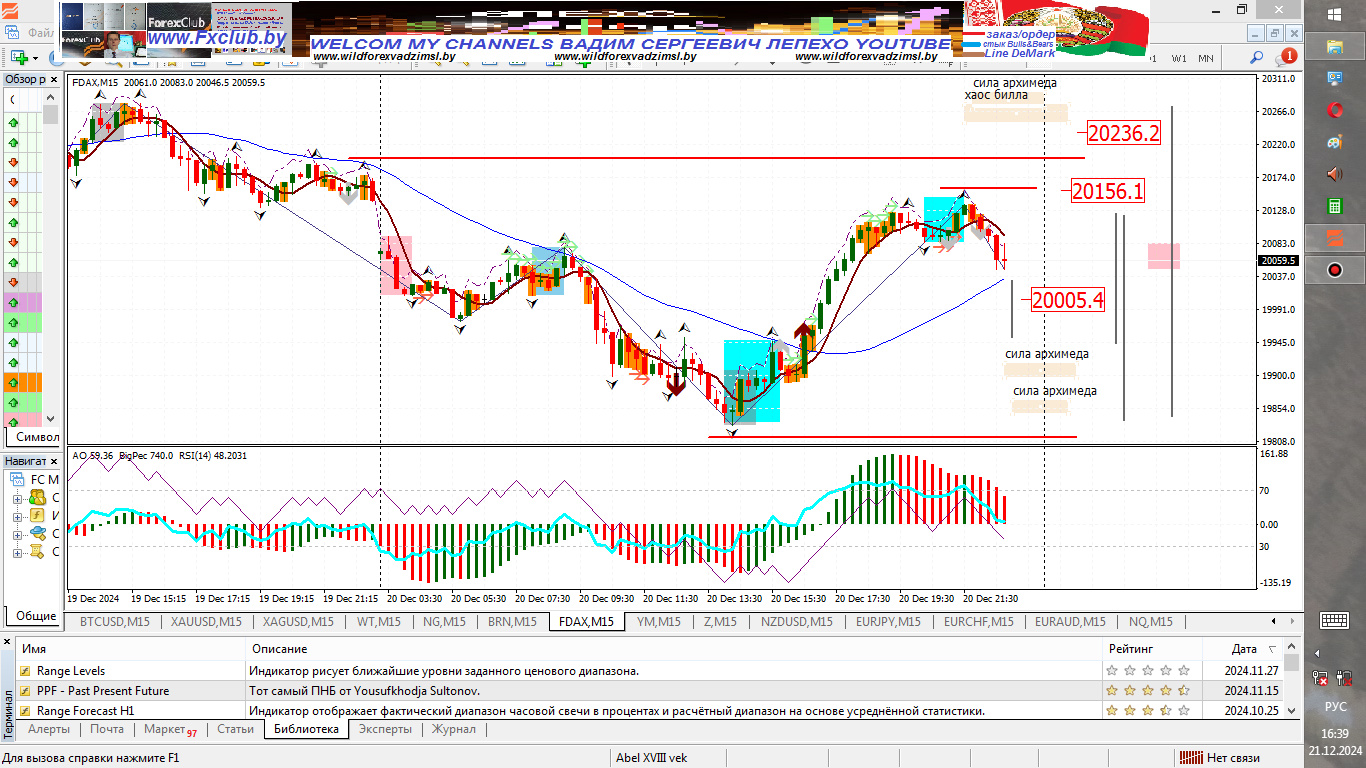
Task: Open the Почта tab in Terminal
Action: click(x=107, y=730)
